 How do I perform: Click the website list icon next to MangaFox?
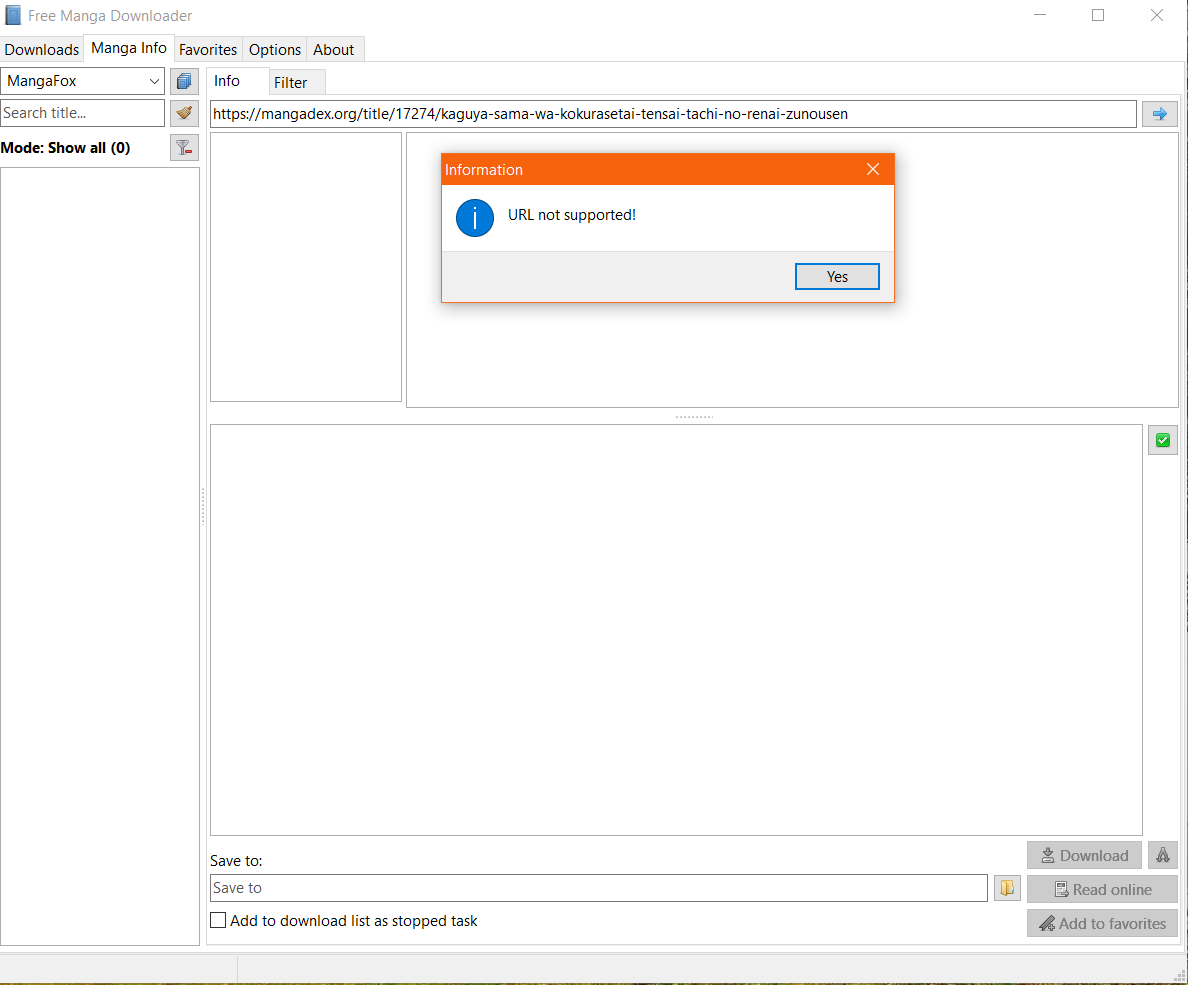[x=184, y=81]
